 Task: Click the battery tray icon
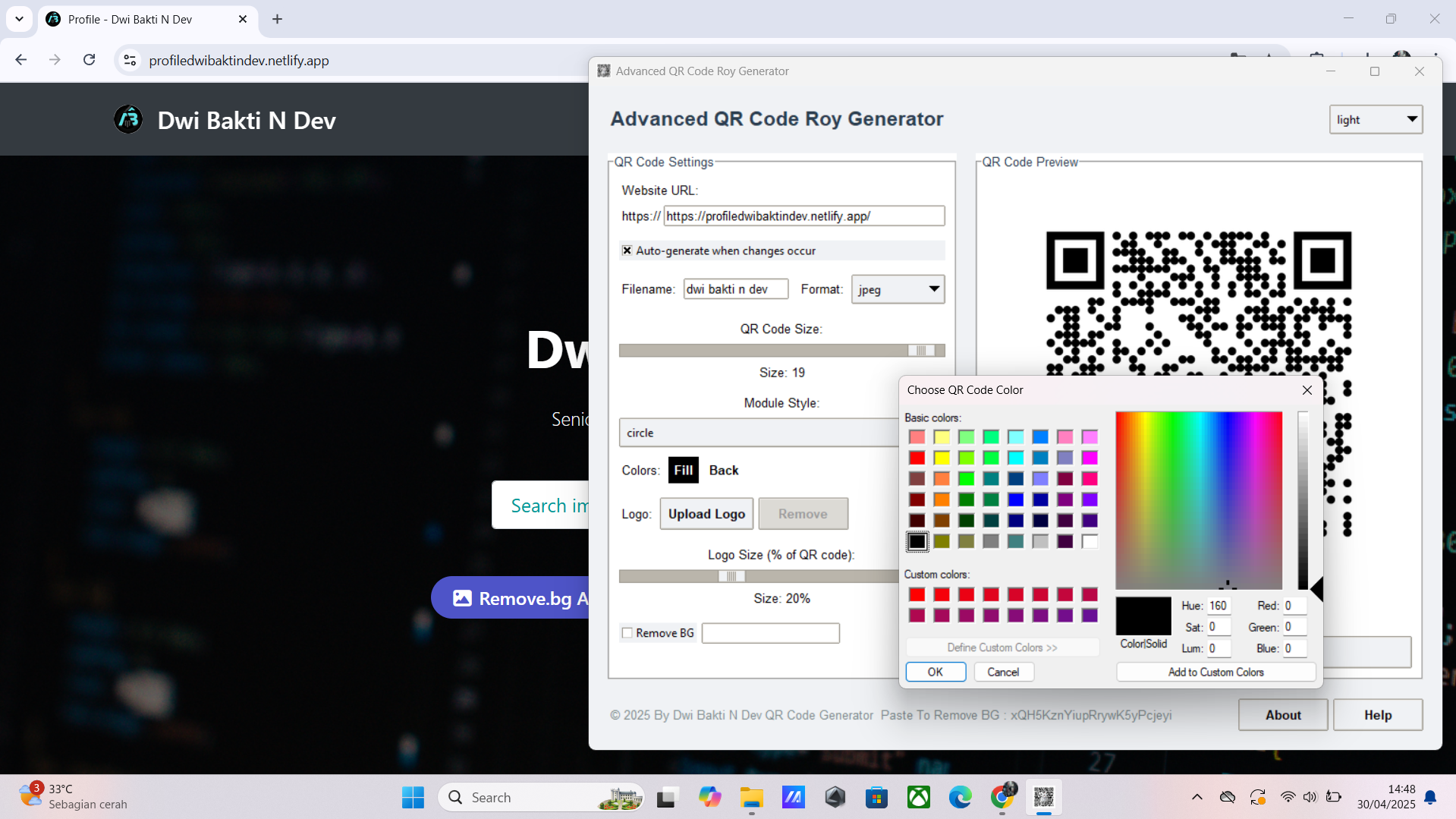(1334, 797)
